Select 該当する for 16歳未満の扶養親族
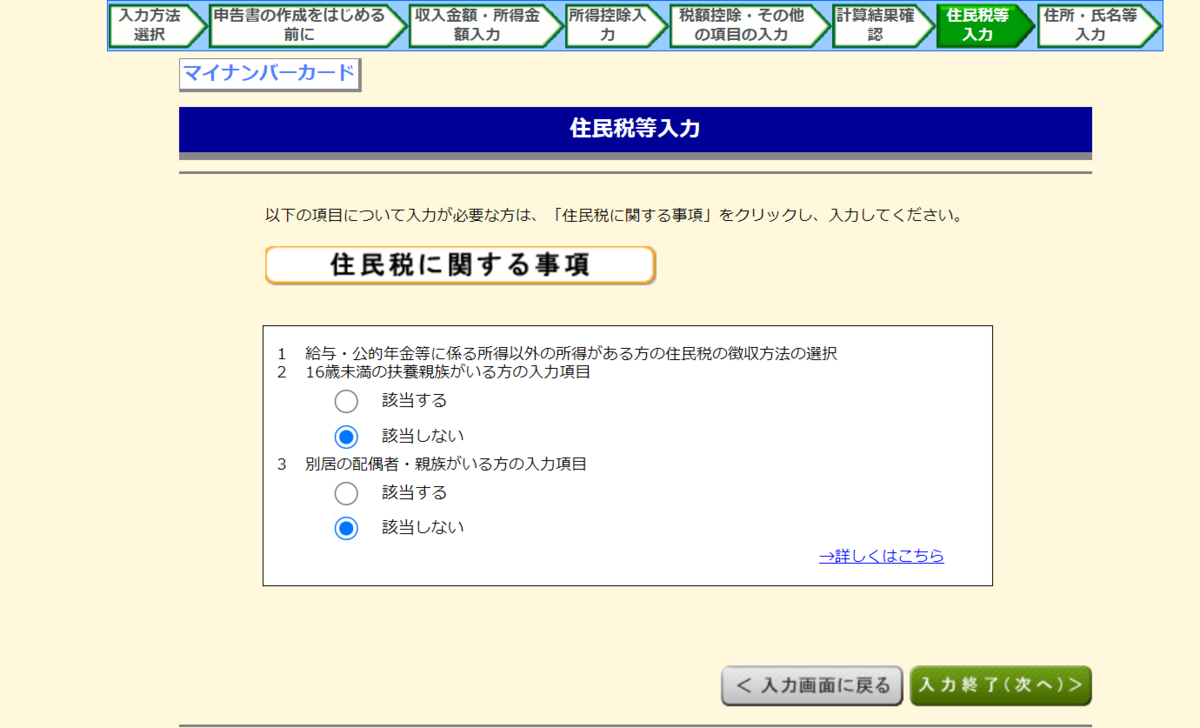Viewport: 1200px width, 728px height. pos(346,401)
